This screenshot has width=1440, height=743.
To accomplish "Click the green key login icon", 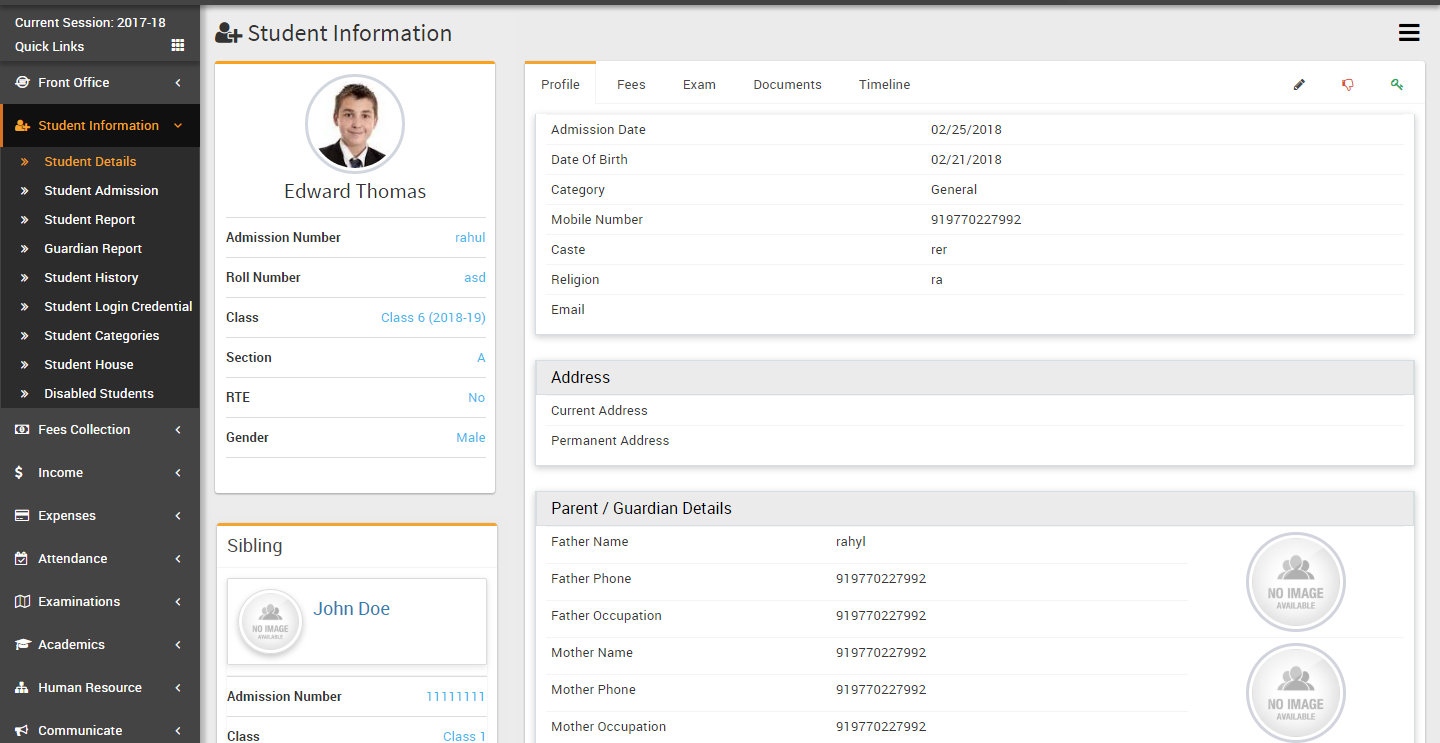I will point(1397,85).
